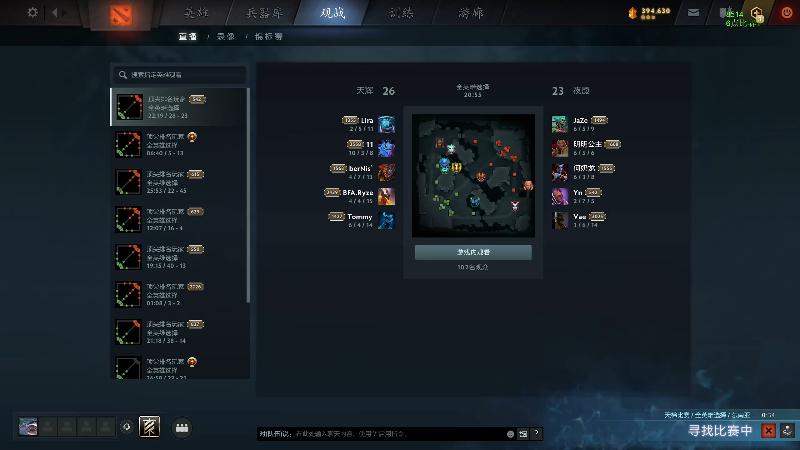Select the second live match in list

(179, 144)
